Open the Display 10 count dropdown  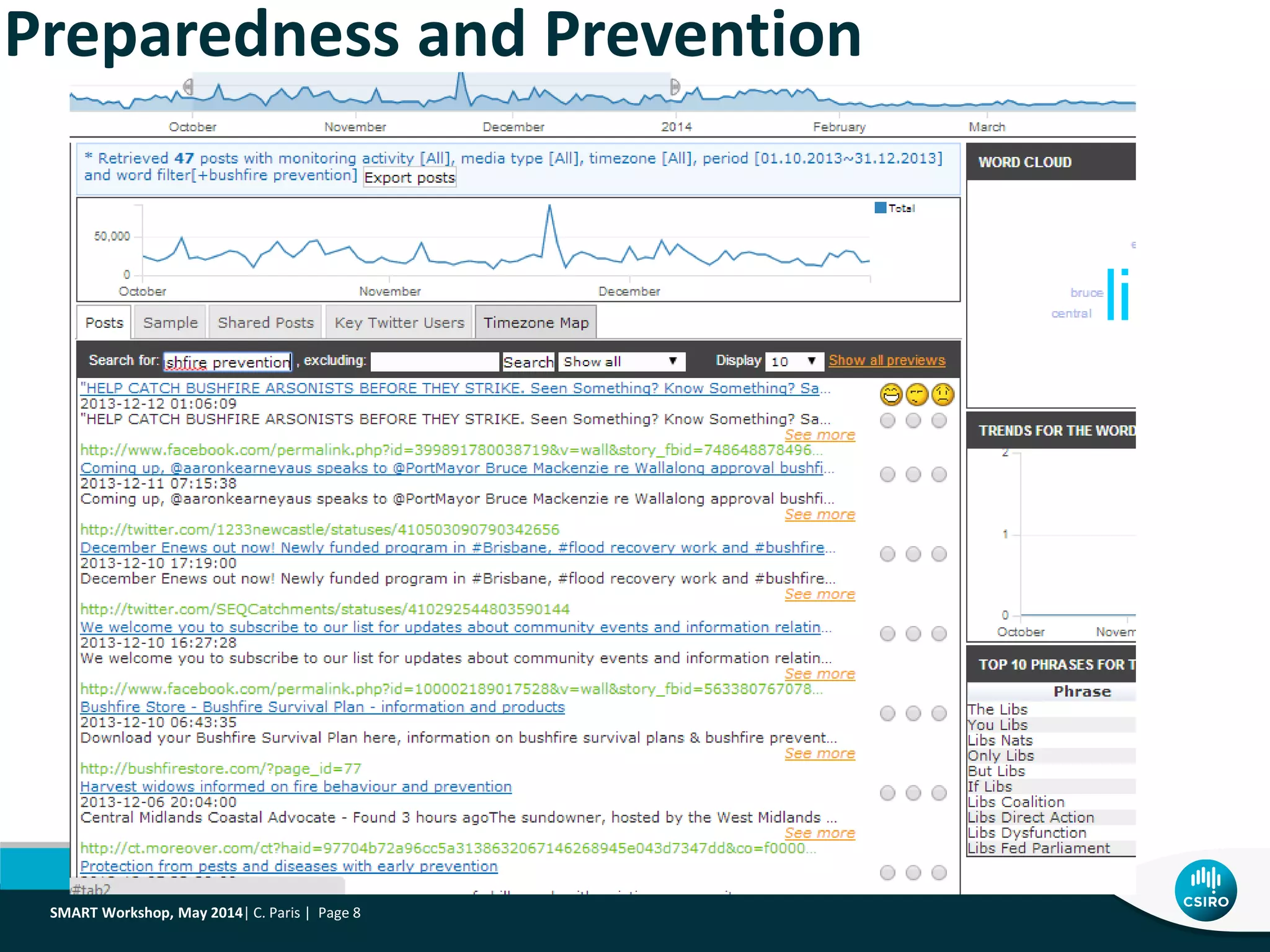(794, 362)
